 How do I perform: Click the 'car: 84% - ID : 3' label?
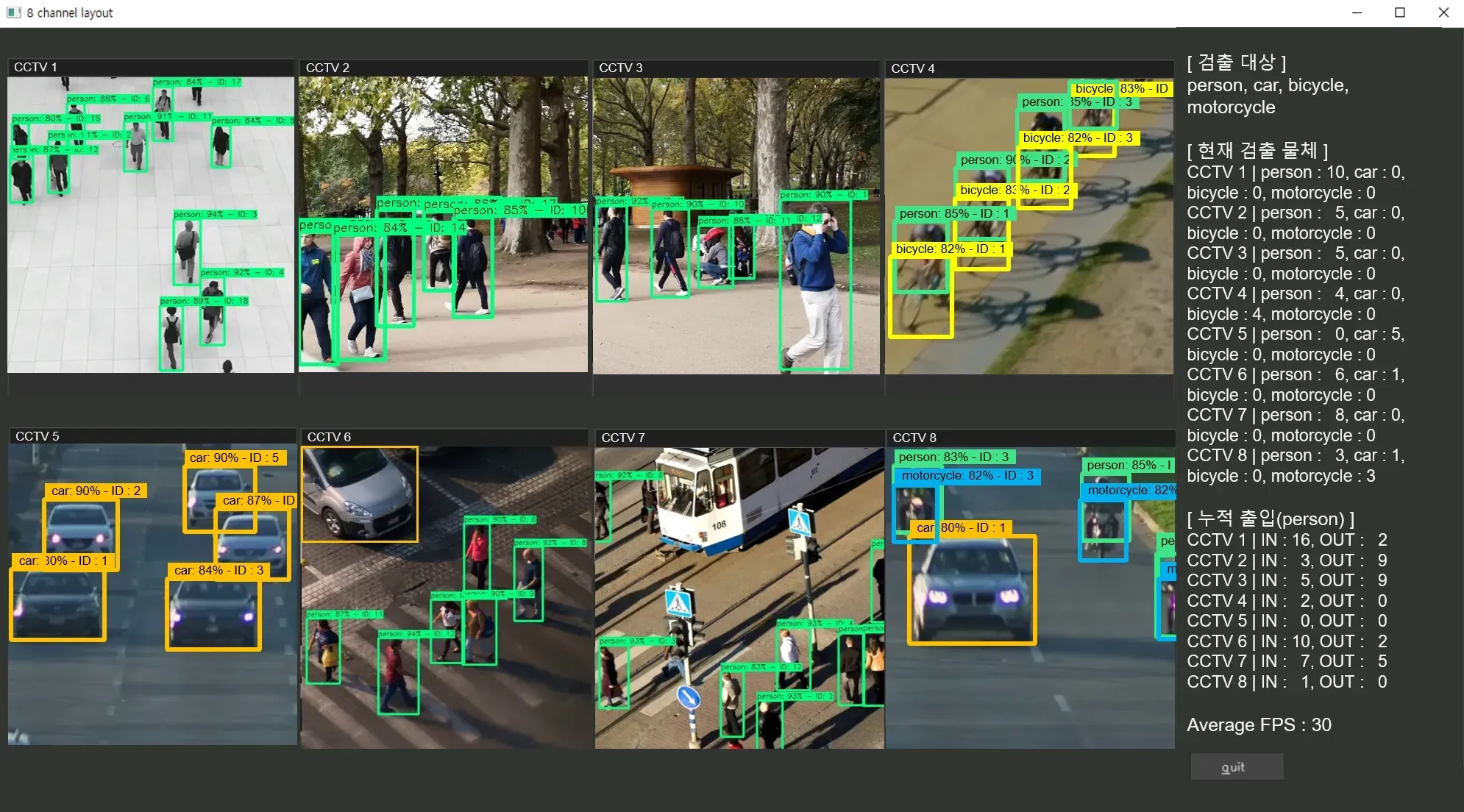pyautogui.click(x=218, y=570)
